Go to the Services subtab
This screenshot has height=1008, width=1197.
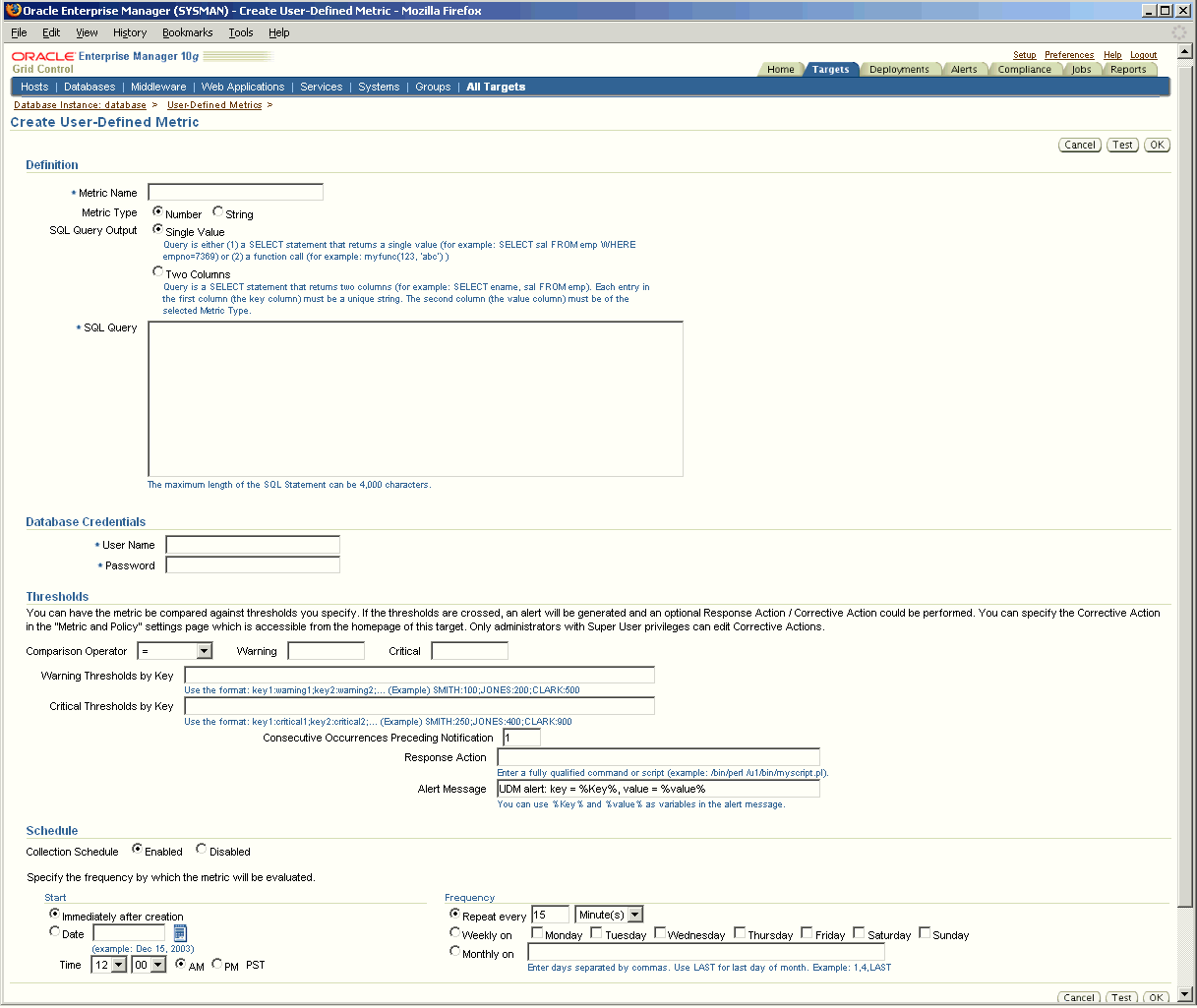(x=322, y=87)
